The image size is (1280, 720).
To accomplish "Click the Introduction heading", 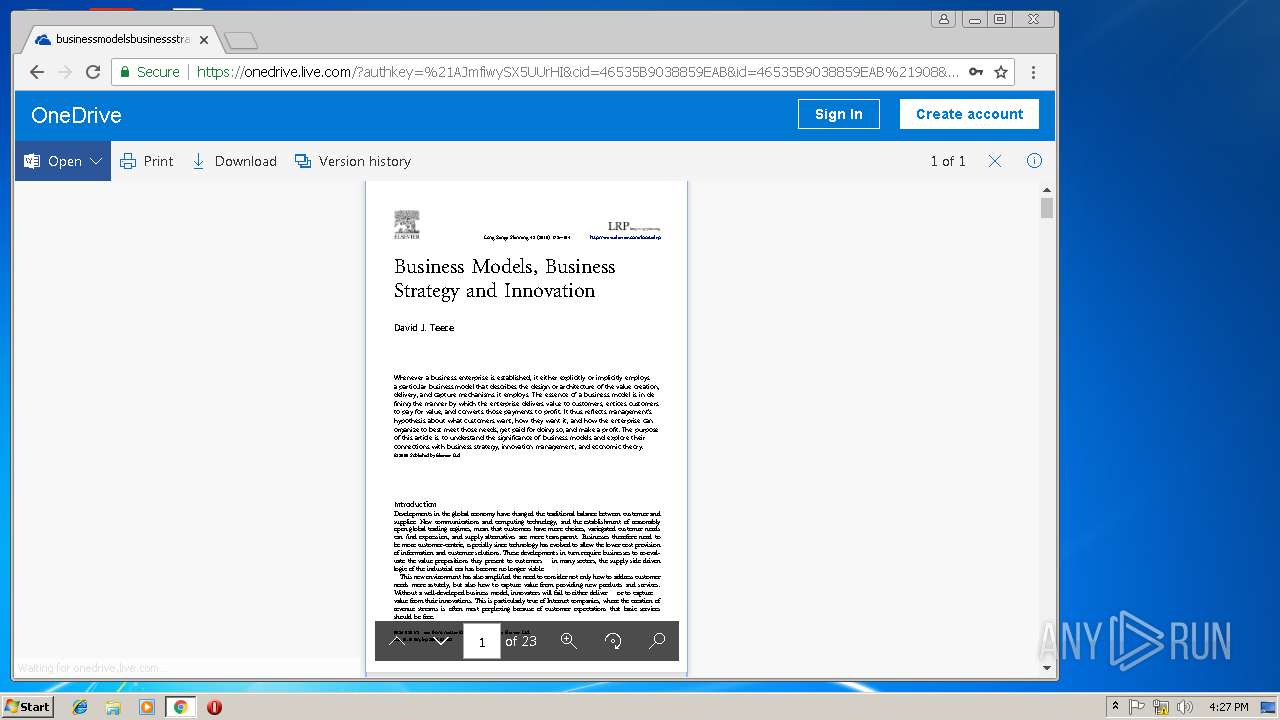I will (415, 504).
